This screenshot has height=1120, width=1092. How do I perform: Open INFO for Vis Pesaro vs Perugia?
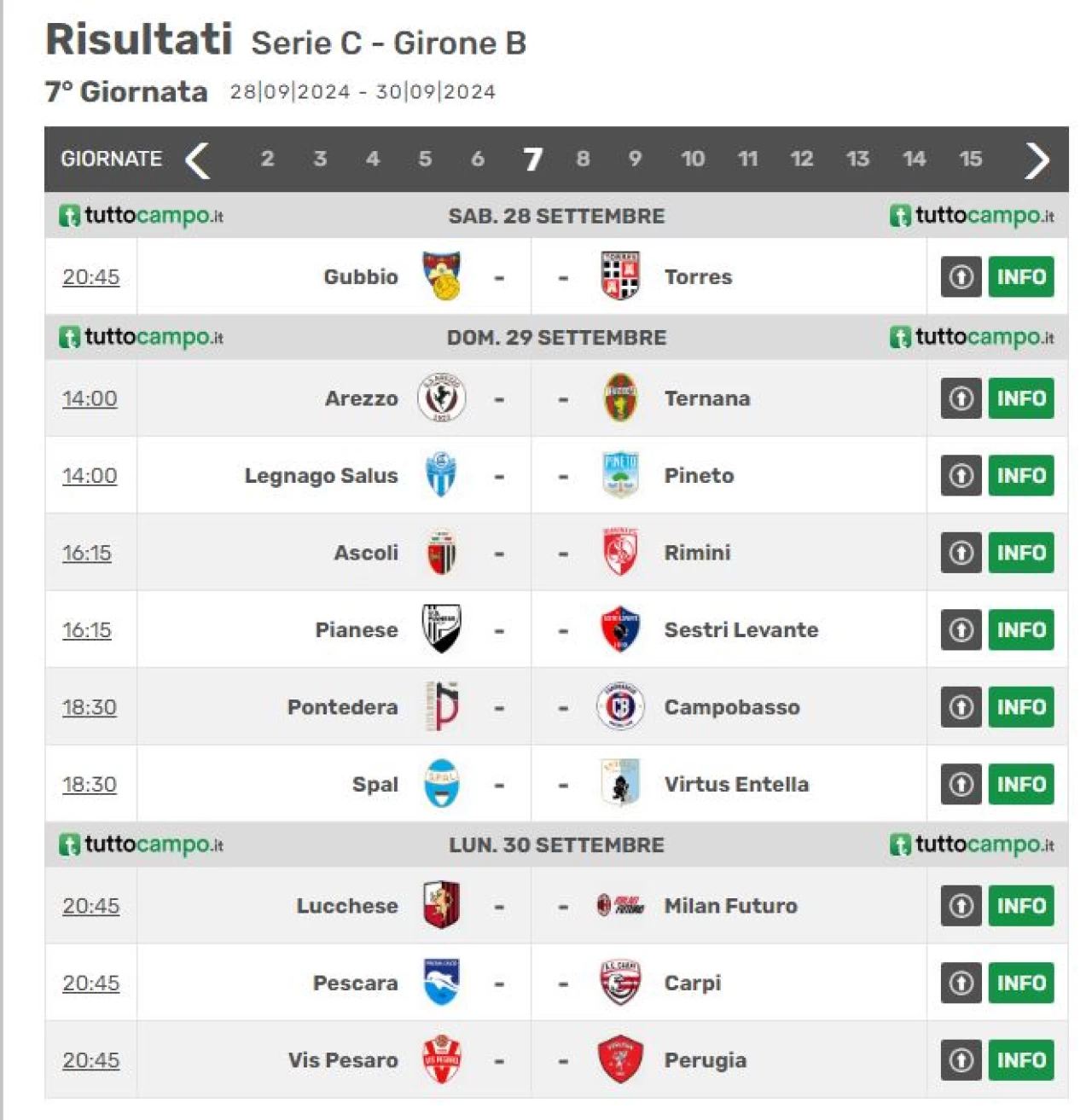point(1021,1060)
